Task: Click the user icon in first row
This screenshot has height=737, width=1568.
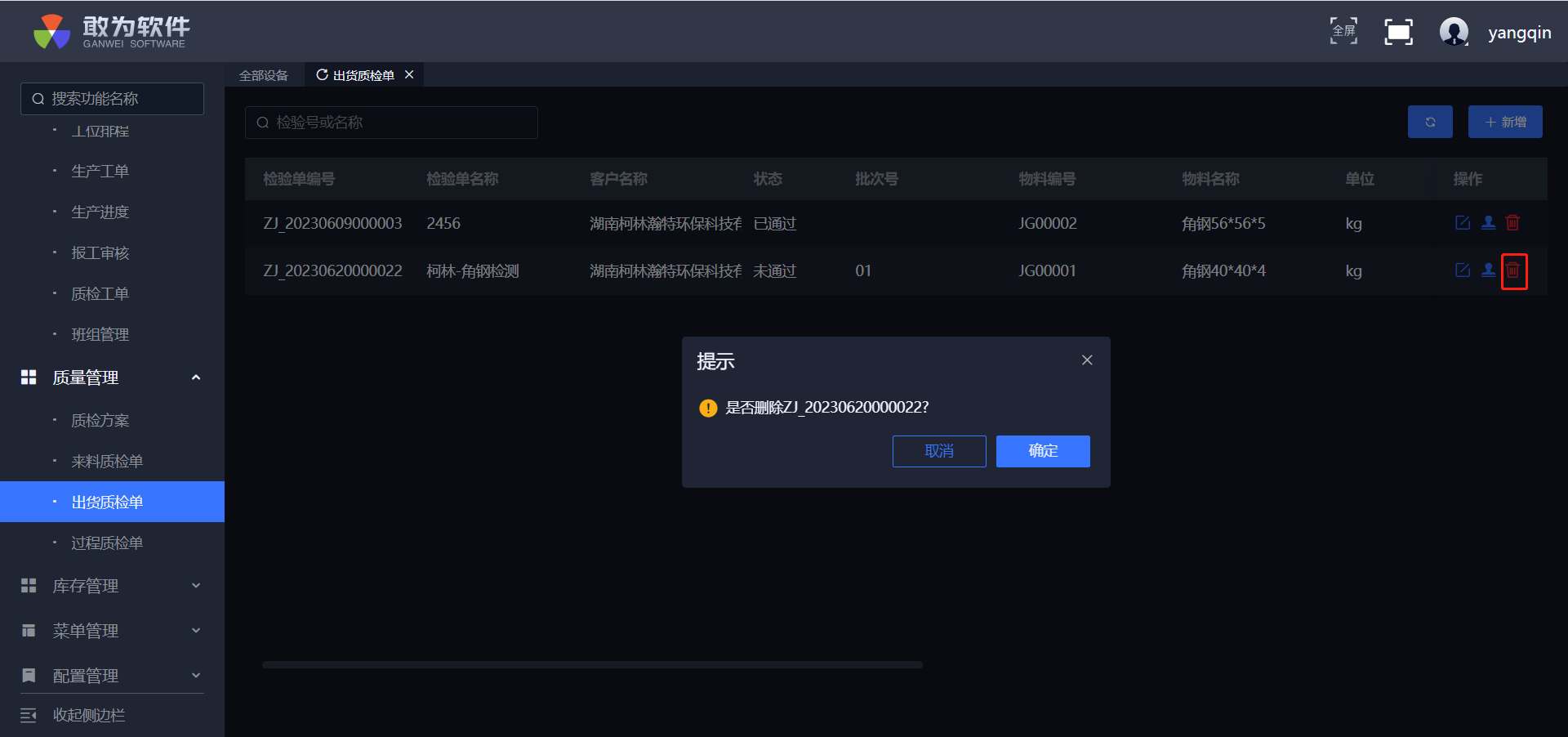Action: tap(1488, 223)
